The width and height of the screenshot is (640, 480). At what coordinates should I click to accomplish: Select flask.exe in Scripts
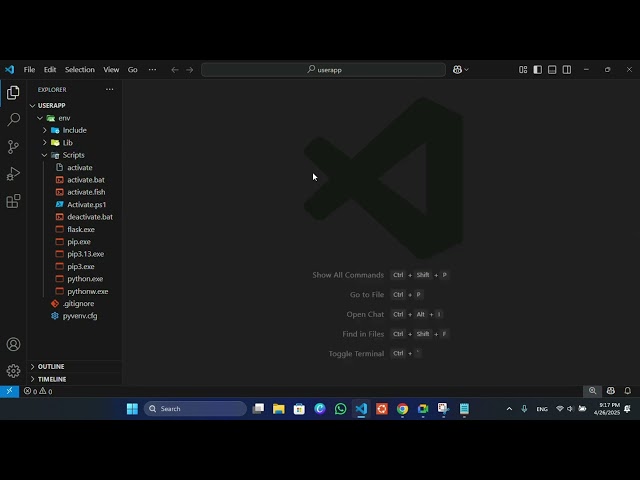point(74,229)
